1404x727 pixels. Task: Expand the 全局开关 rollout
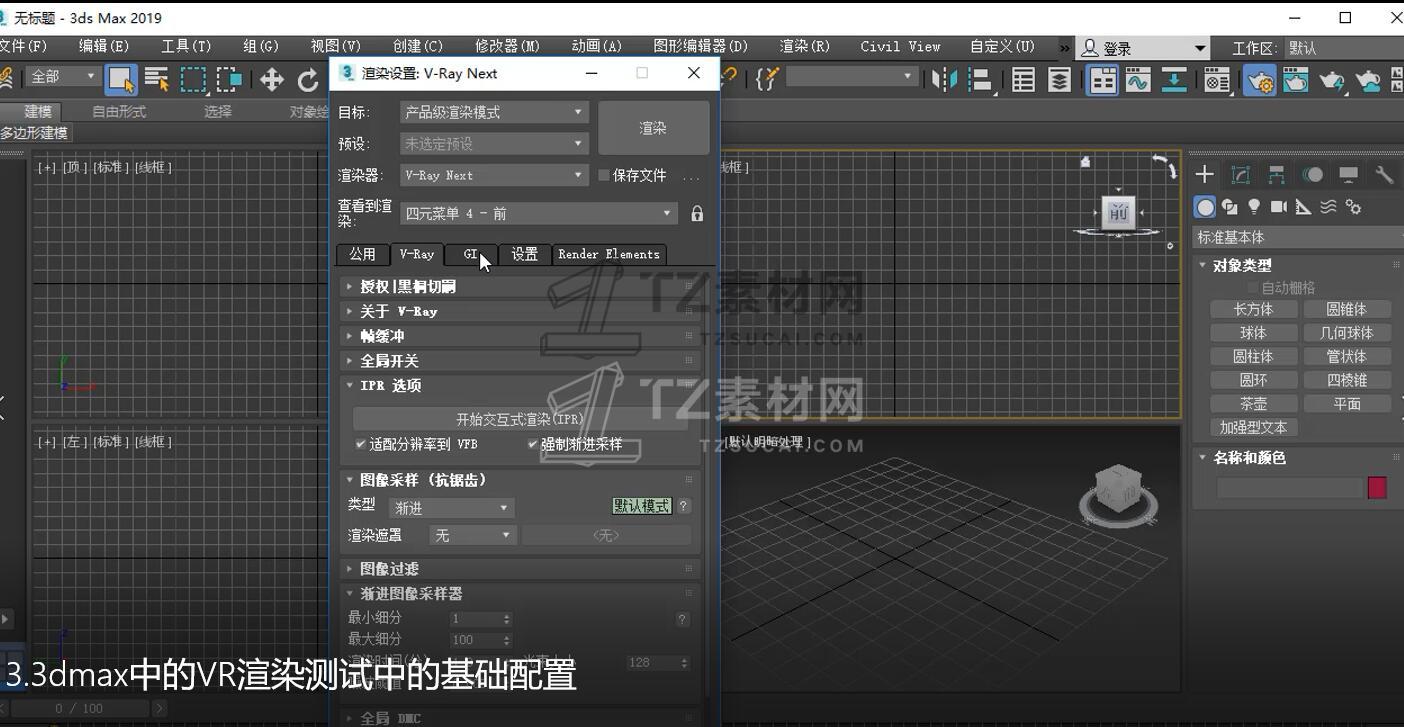(389, 361)
